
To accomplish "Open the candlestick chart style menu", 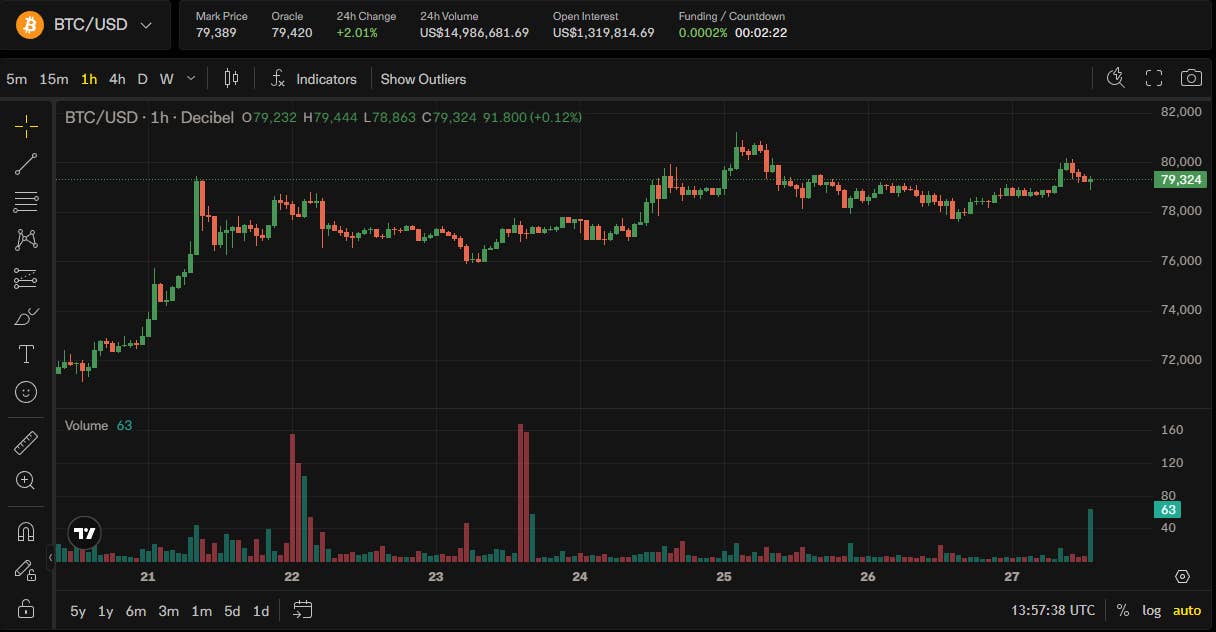I will pyautogui.click(x=232, y=78).
